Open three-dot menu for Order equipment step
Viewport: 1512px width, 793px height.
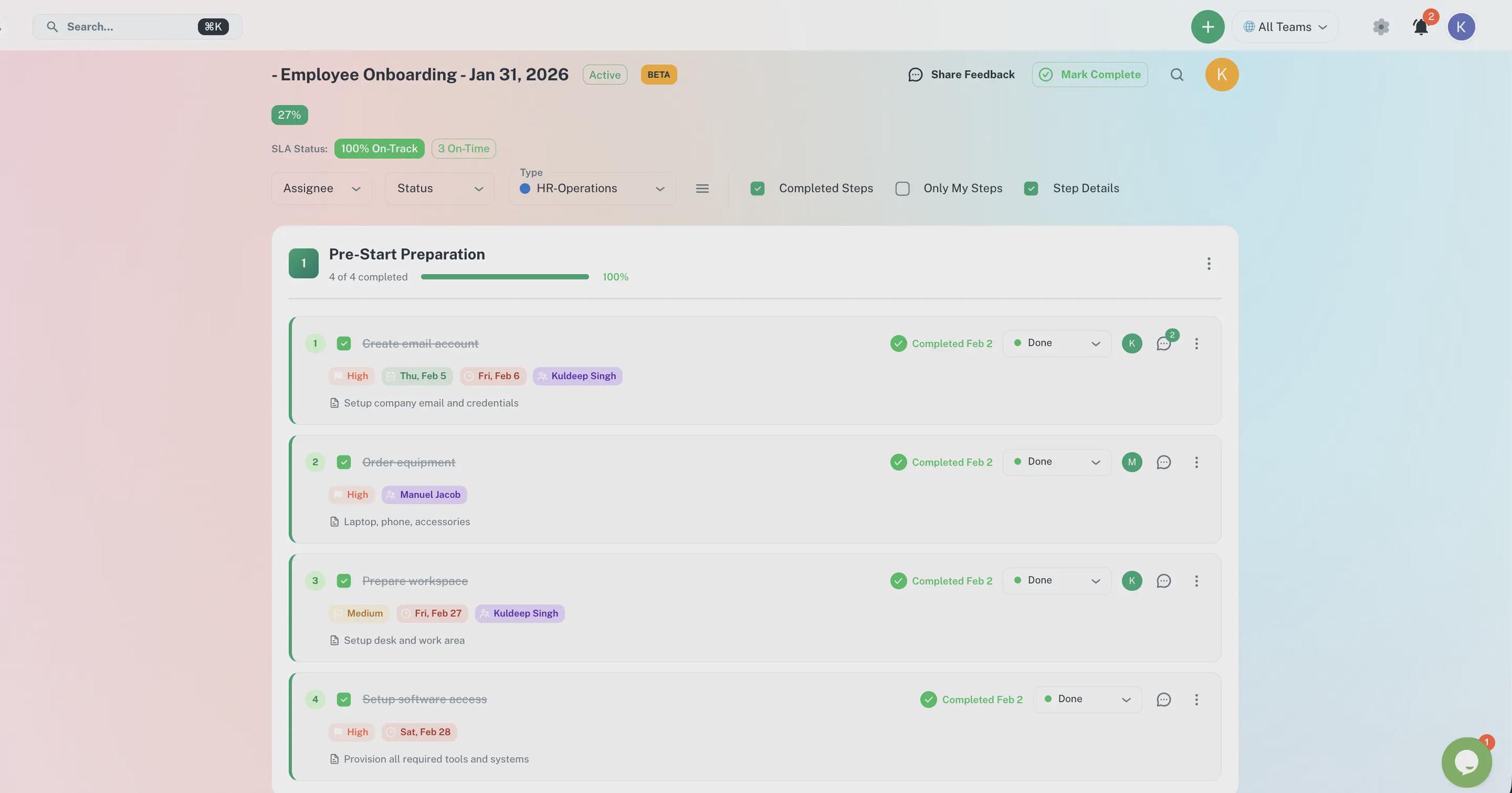tap(1196, 462)
